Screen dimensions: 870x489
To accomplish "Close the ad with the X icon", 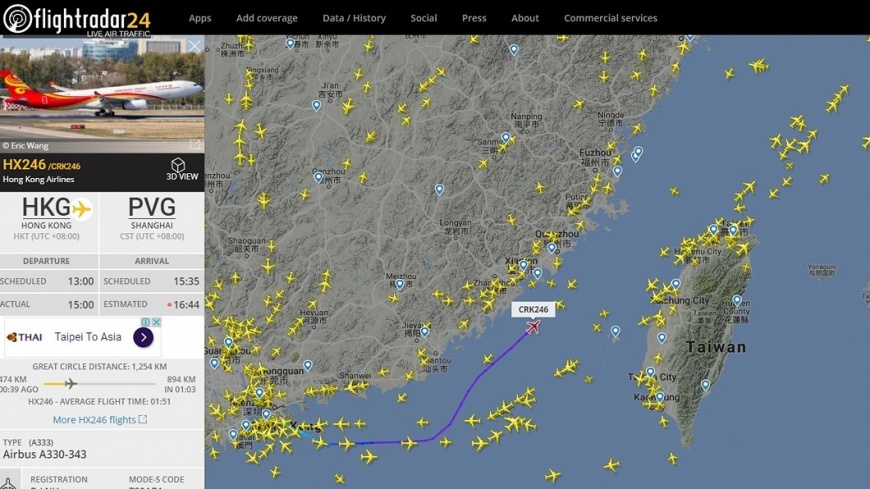I will 157,322.
